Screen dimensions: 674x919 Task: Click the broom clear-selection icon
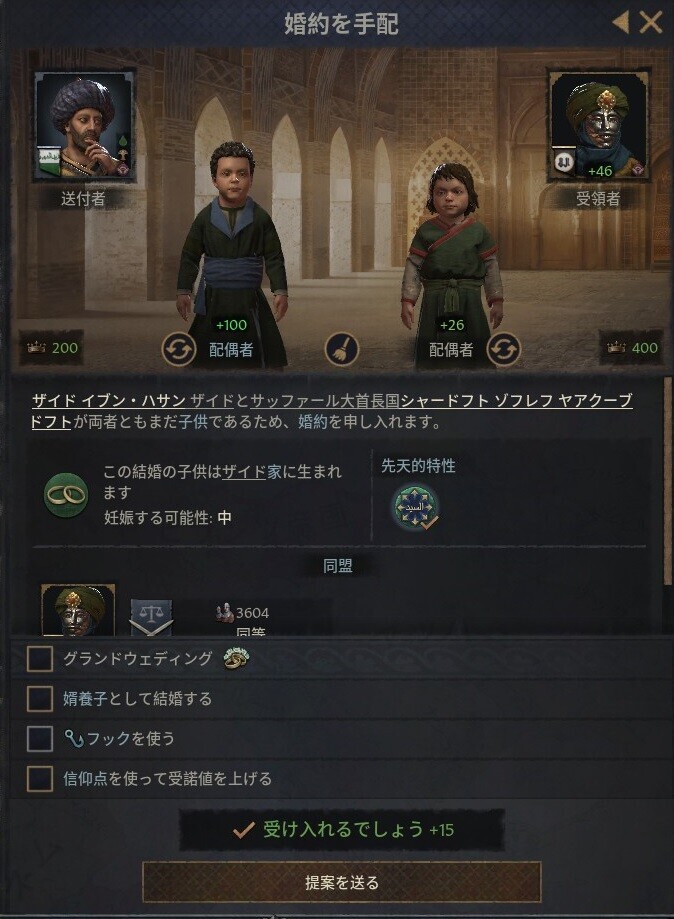tap(342, 349)
